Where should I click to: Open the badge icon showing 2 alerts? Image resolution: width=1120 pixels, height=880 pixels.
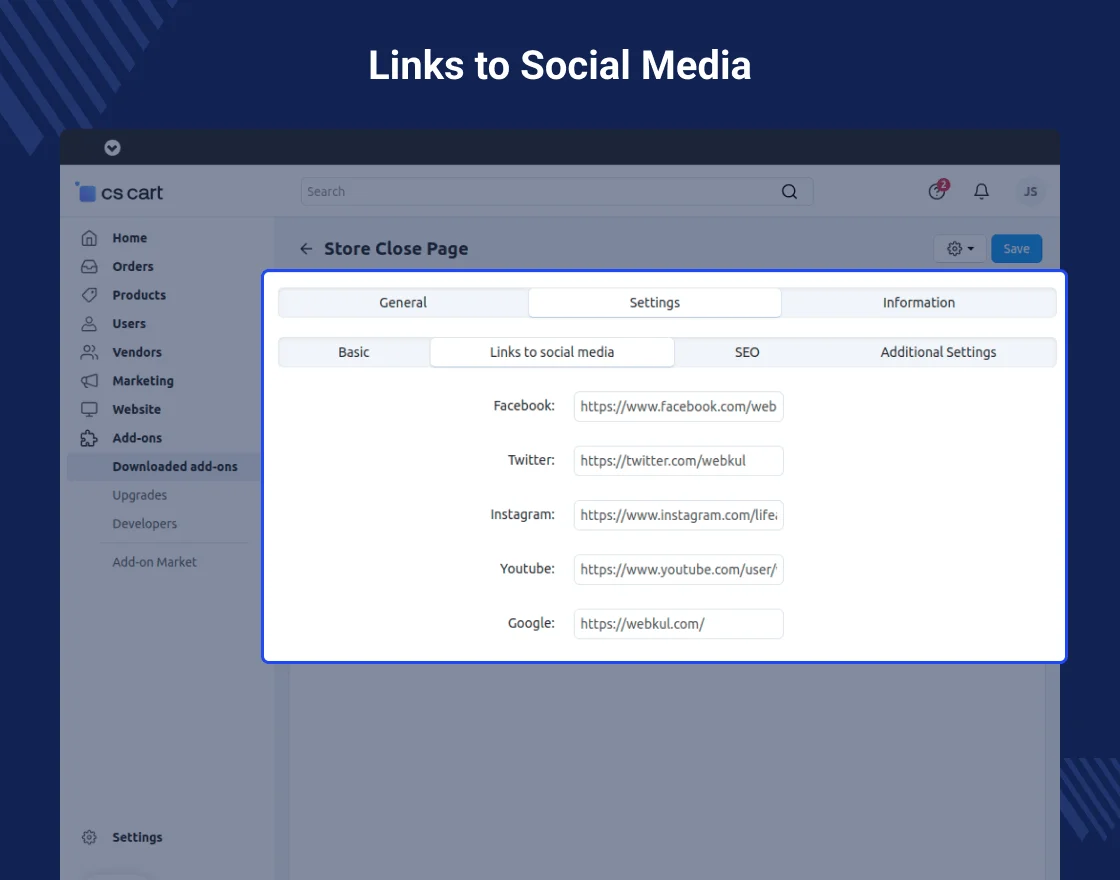pyautogui.click(x=937, y=191)
